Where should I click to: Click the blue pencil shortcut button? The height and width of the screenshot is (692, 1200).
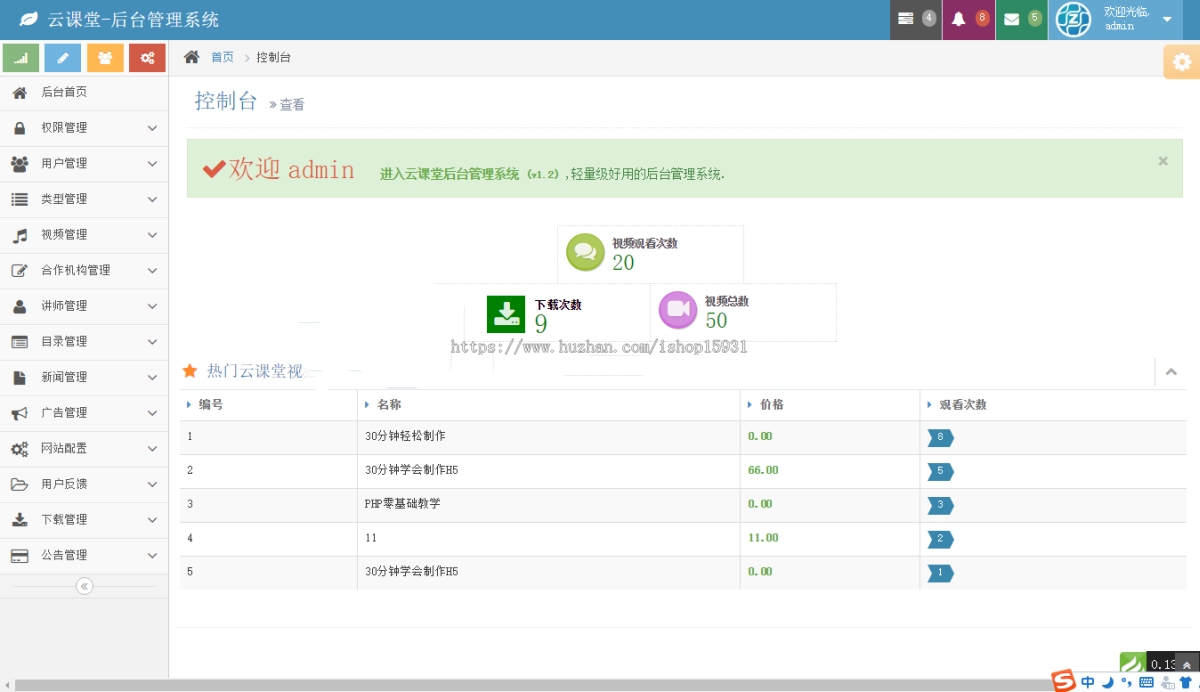pos(63,58)
